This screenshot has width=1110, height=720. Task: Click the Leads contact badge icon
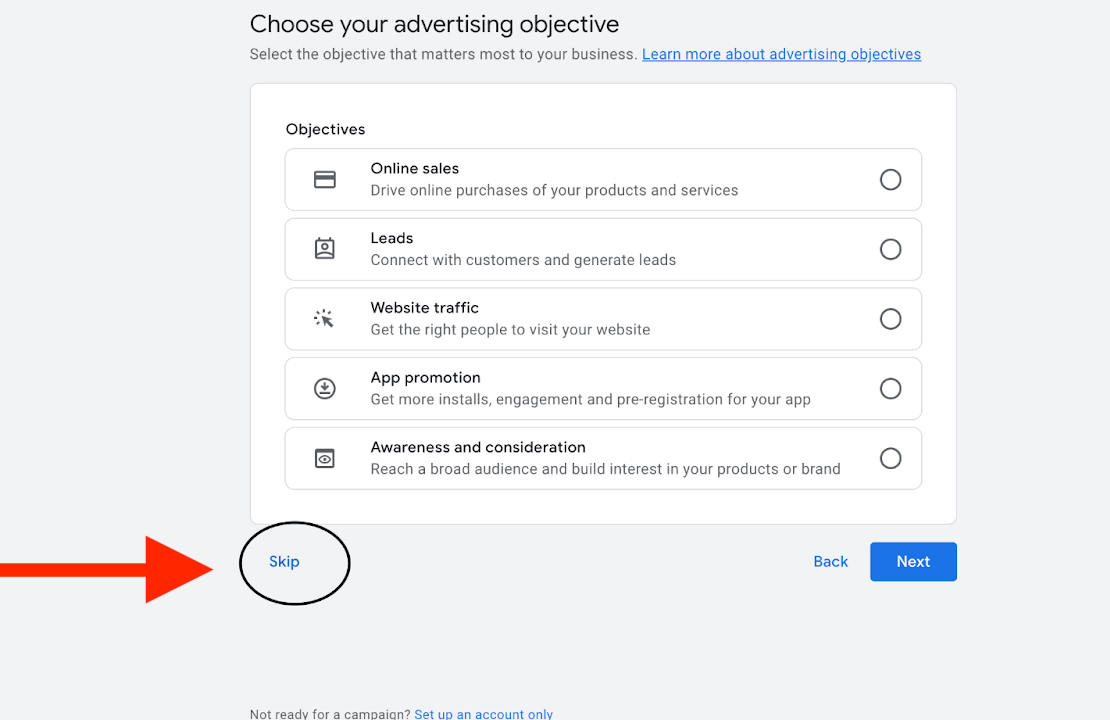point(325,249)
